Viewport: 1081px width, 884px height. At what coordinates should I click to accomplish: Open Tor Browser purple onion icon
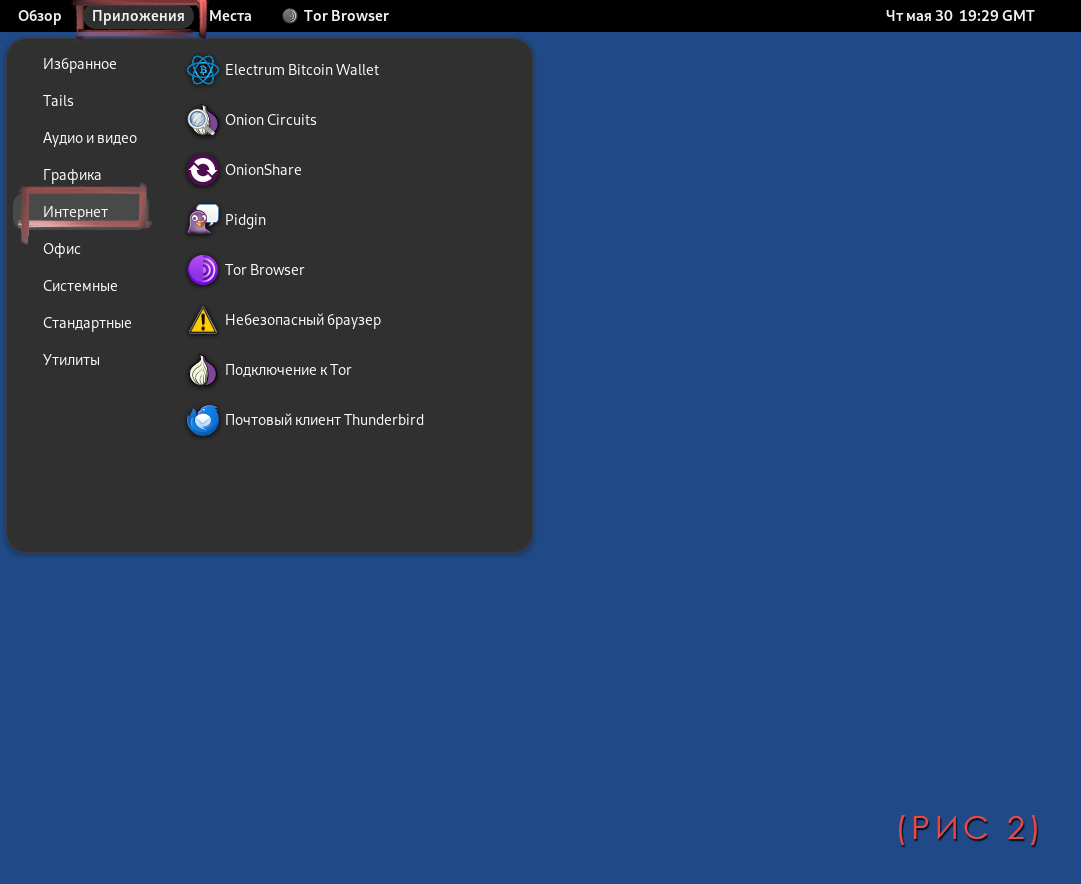203,270
